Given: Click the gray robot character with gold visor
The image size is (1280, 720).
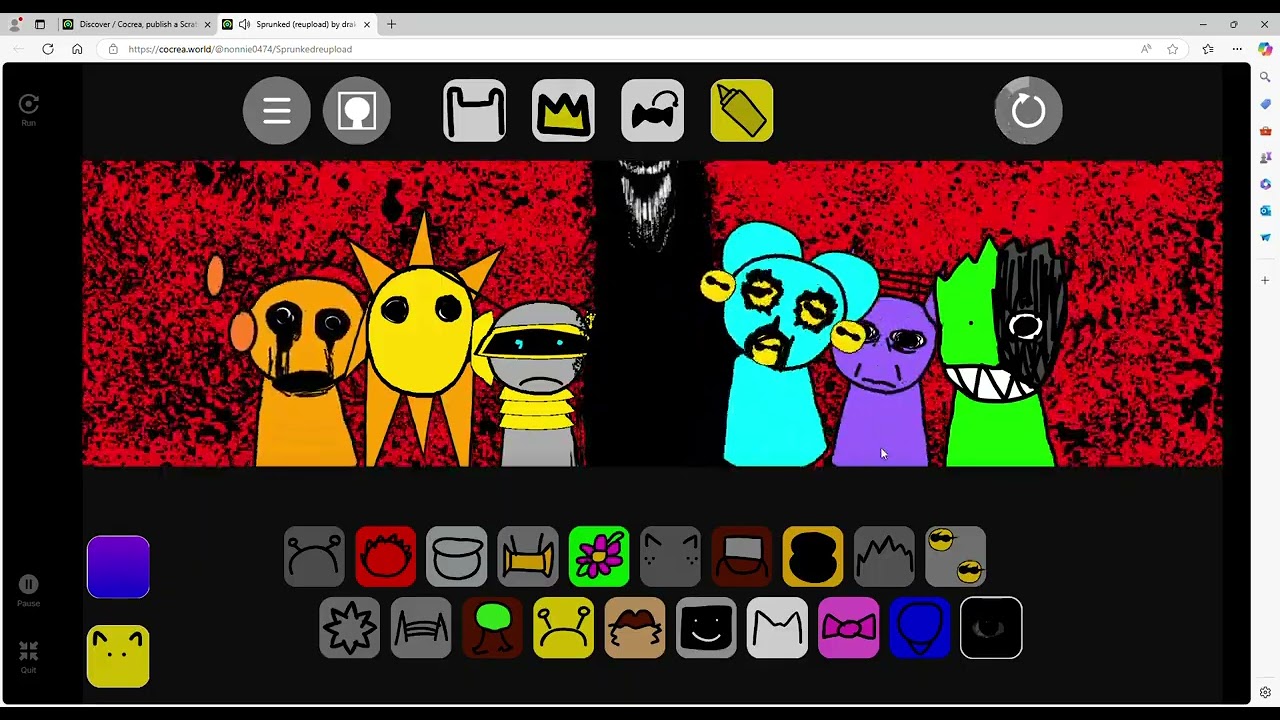Looking at the screenshot, I should 538,385.
